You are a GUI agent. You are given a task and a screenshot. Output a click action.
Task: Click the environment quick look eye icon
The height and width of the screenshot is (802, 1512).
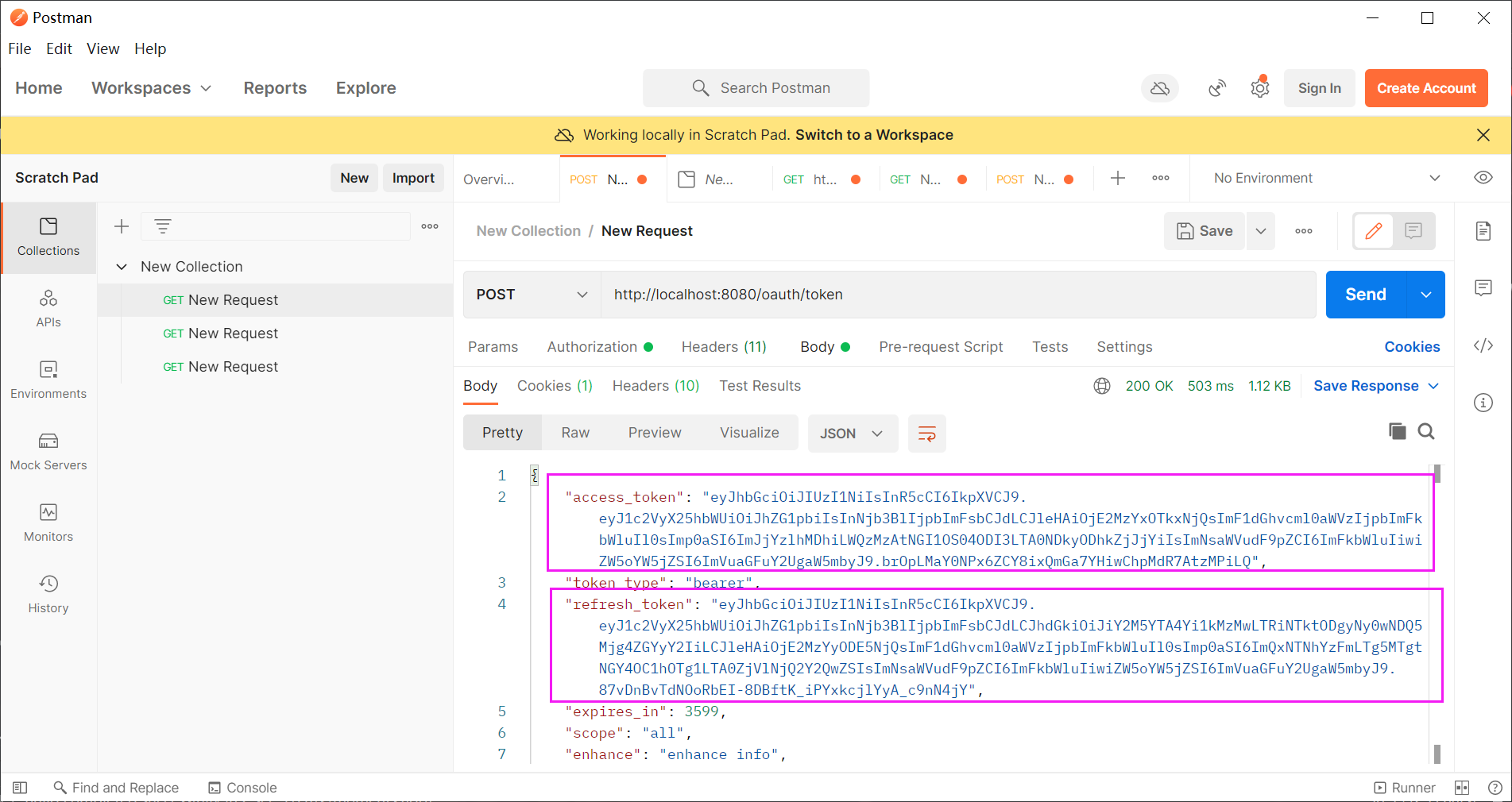[x=1483, y=177]
